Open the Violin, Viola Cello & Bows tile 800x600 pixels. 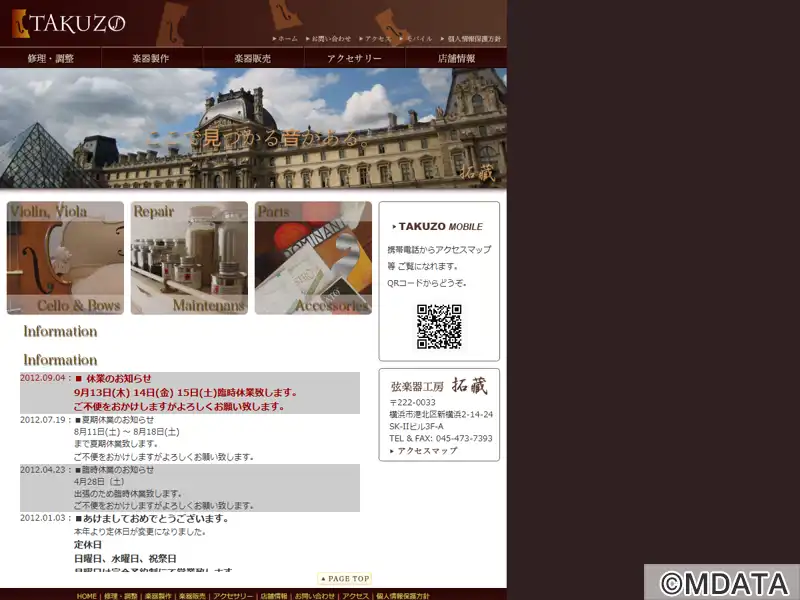tap(65, 258)
